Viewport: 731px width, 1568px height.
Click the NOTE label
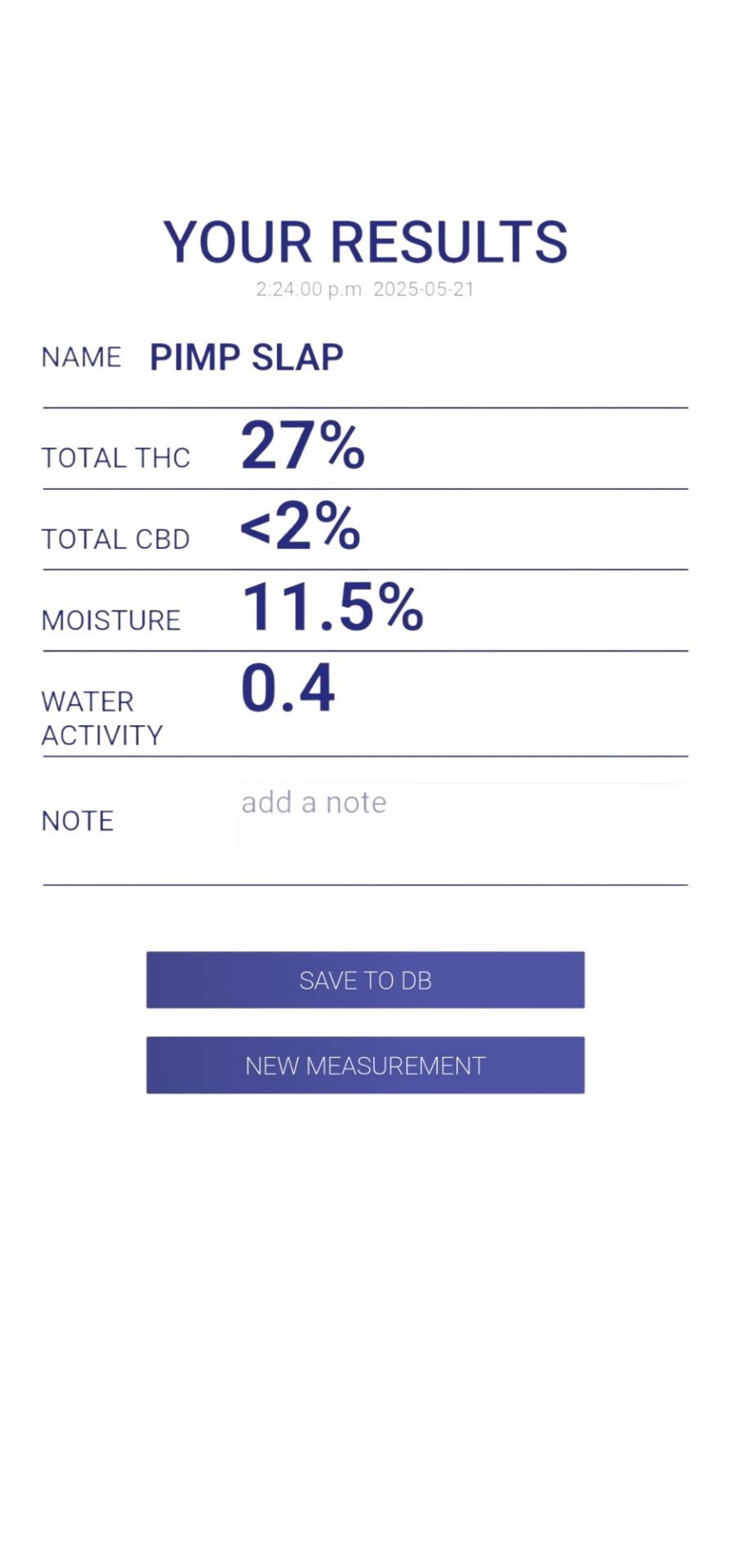(x=78, y=821)
